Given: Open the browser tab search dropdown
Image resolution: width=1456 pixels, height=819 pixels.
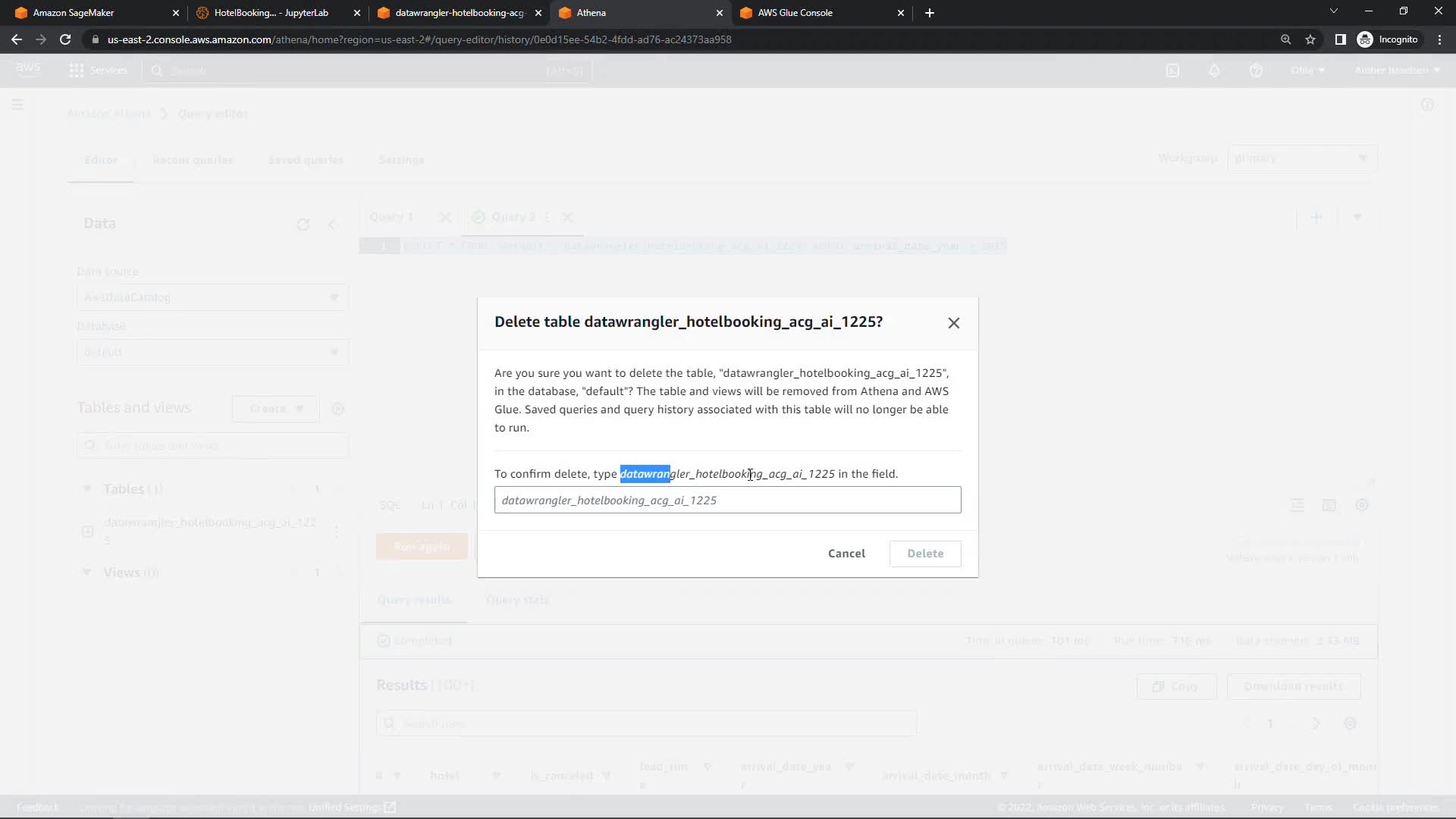Looking at the screenshot, I should coord(1333,11).
